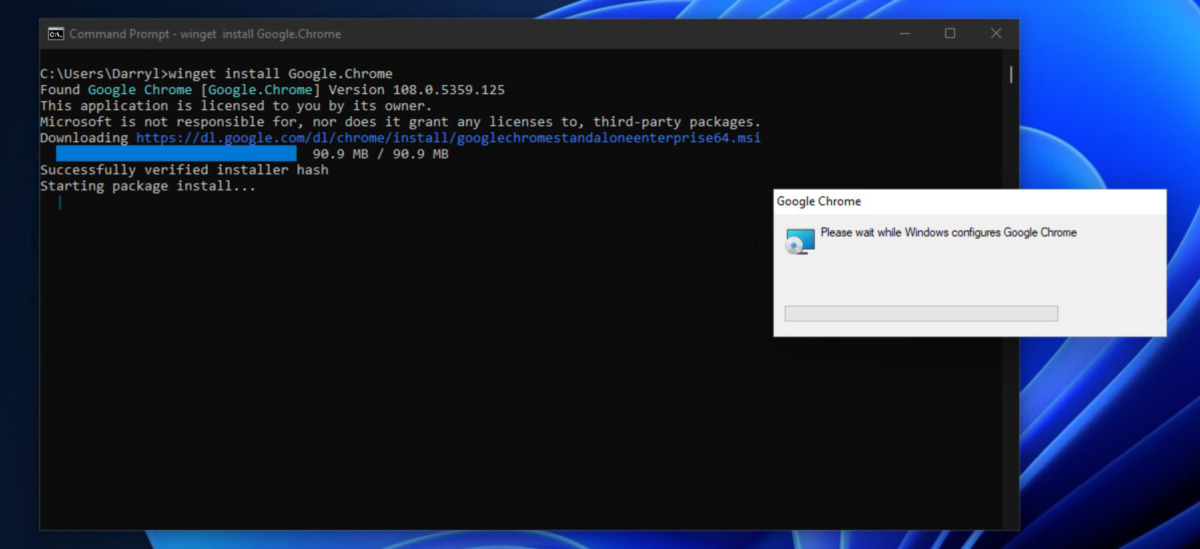Click the Command Prompt icon in title bar
Image resolution: width=1200 pixels, height=549 pixels.
pos(56,34)
